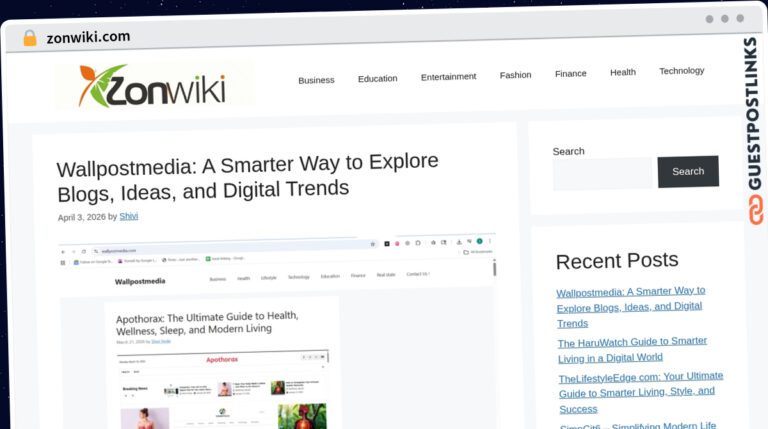
Task: Select the Fashion menu item
Action: (x=515, y=75)
